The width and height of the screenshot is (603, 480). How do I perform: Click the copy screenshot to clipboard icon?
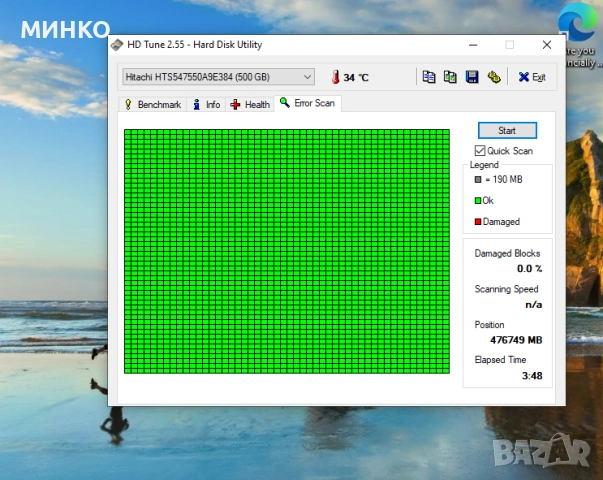(450, 77)
